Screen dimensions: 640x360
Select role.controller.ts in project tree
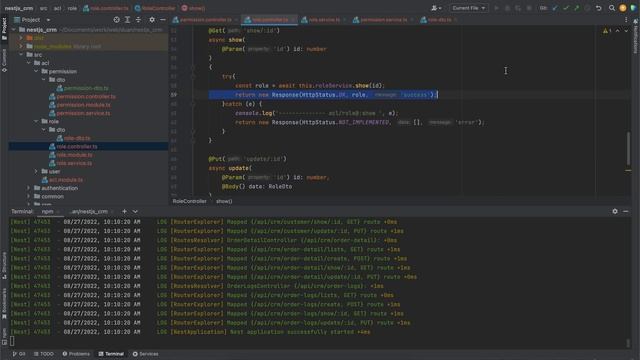77,147
